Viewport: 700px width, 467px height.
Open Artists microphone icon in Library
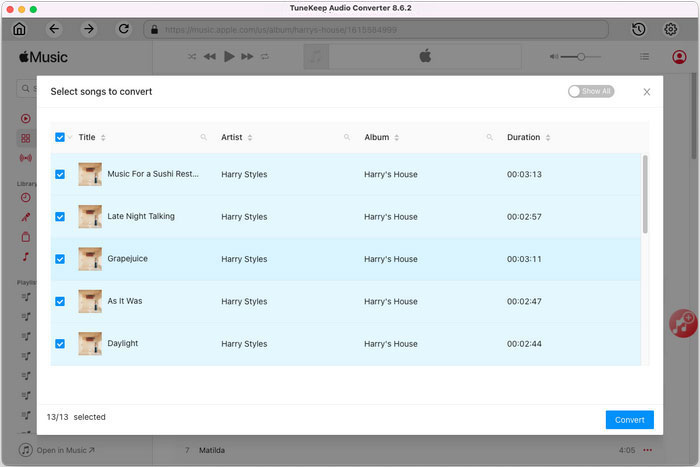pos(26,217)
